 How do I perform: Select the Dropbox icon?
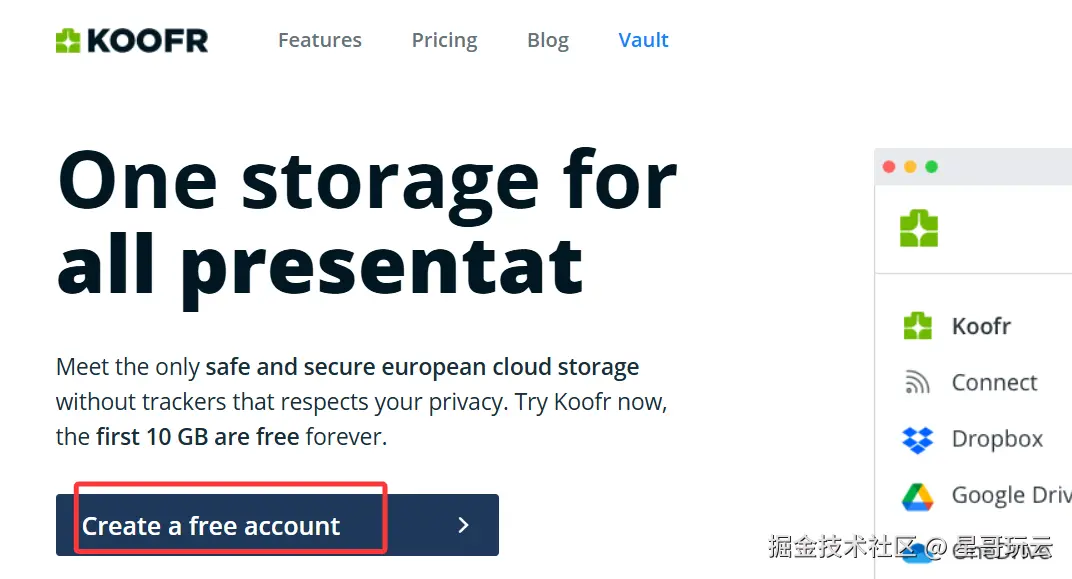(x=917, y=440)
